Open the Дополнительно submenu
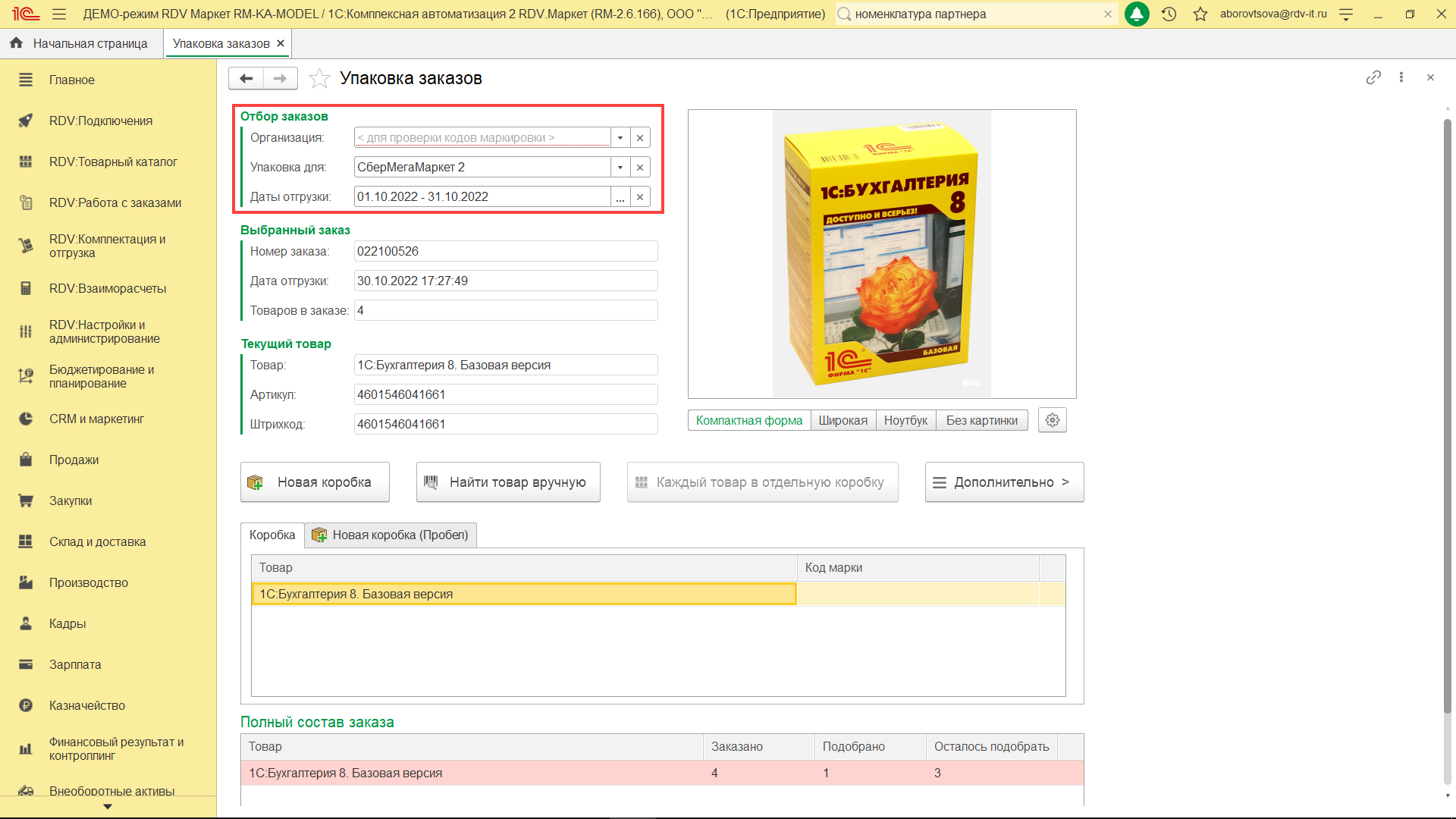Image resolution: width=1456 pixels, height=819 pixels. [x=1004, y=482]
